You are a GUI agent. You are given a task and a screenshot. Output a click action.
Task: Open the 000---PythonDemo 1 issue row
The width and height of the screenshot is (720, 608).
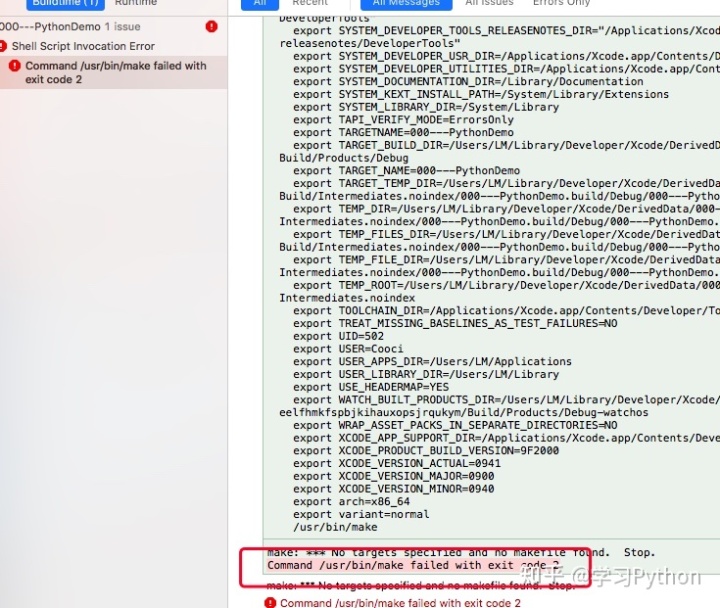[113, 27]
